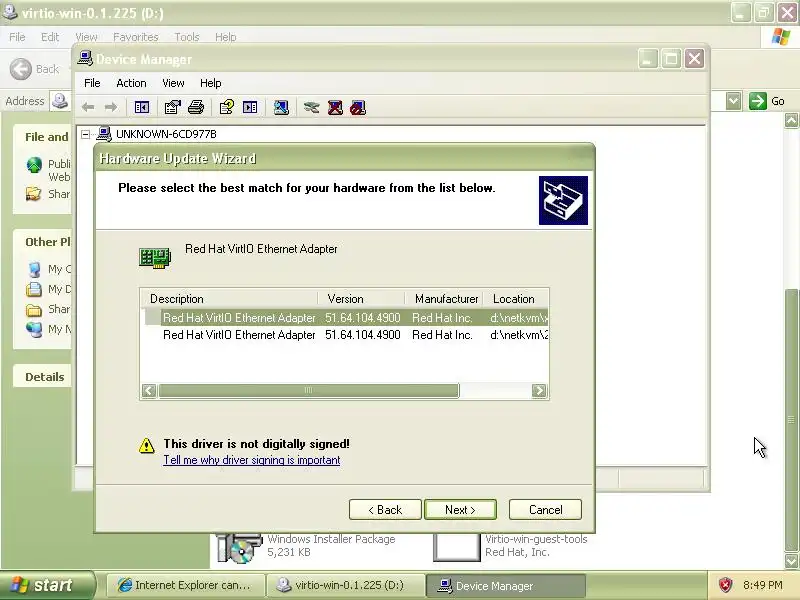The height and width of the screenshot is (600, 800).
Task: Select virtio-win-guest-tools file icon
Action: 457,547
